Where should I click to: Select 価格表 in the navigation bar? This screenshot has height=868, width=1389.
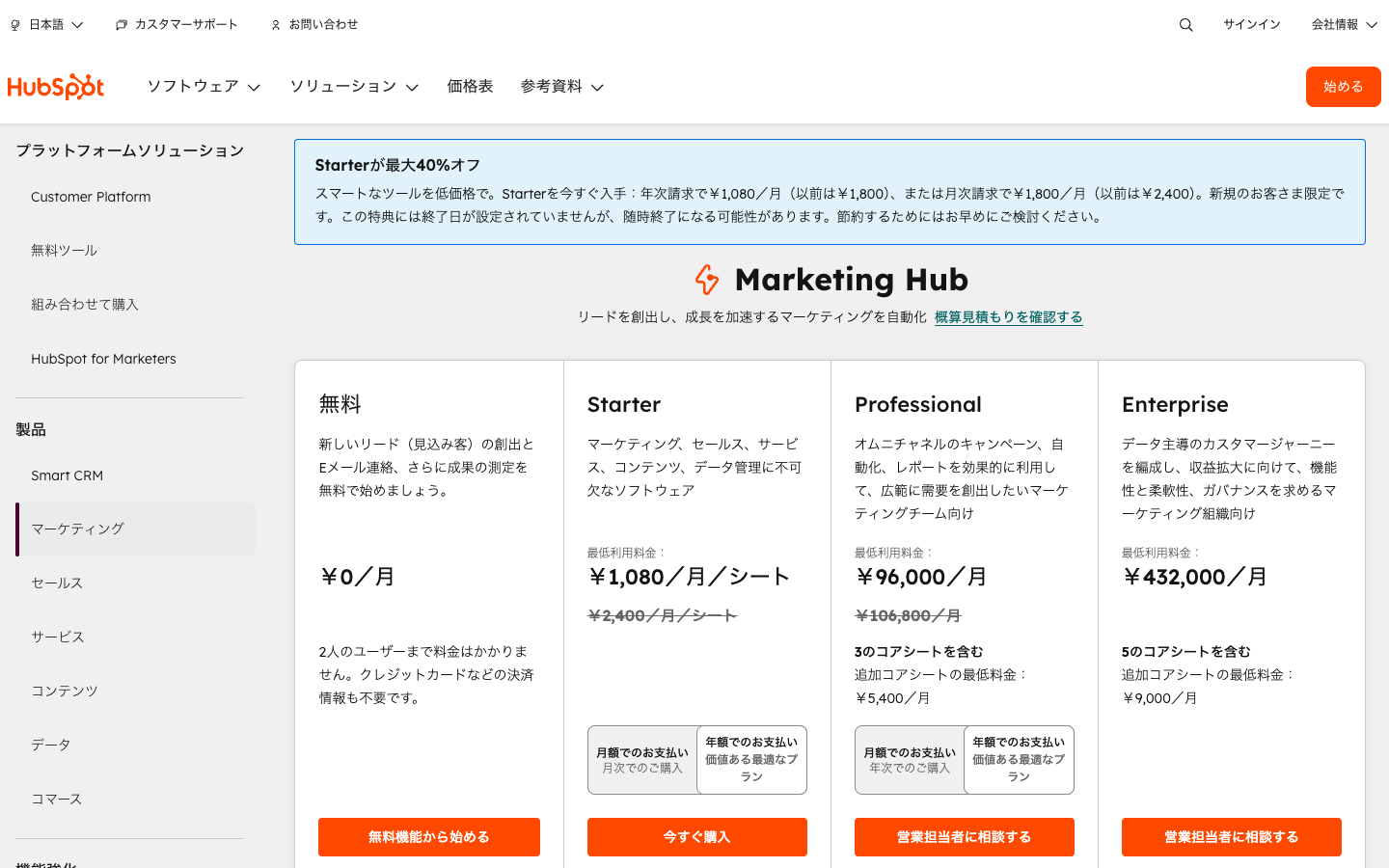[x=470, y=87]
